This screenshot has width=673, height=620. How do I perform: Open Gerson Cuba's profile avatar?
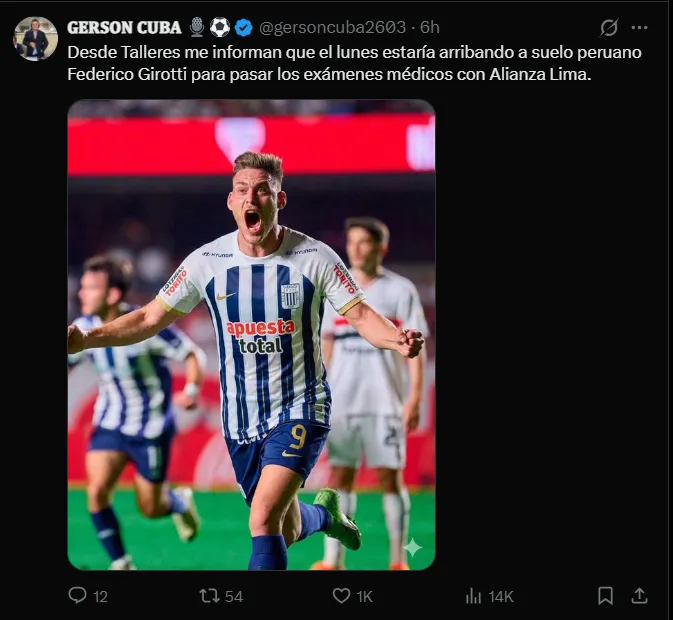[35, 38]
